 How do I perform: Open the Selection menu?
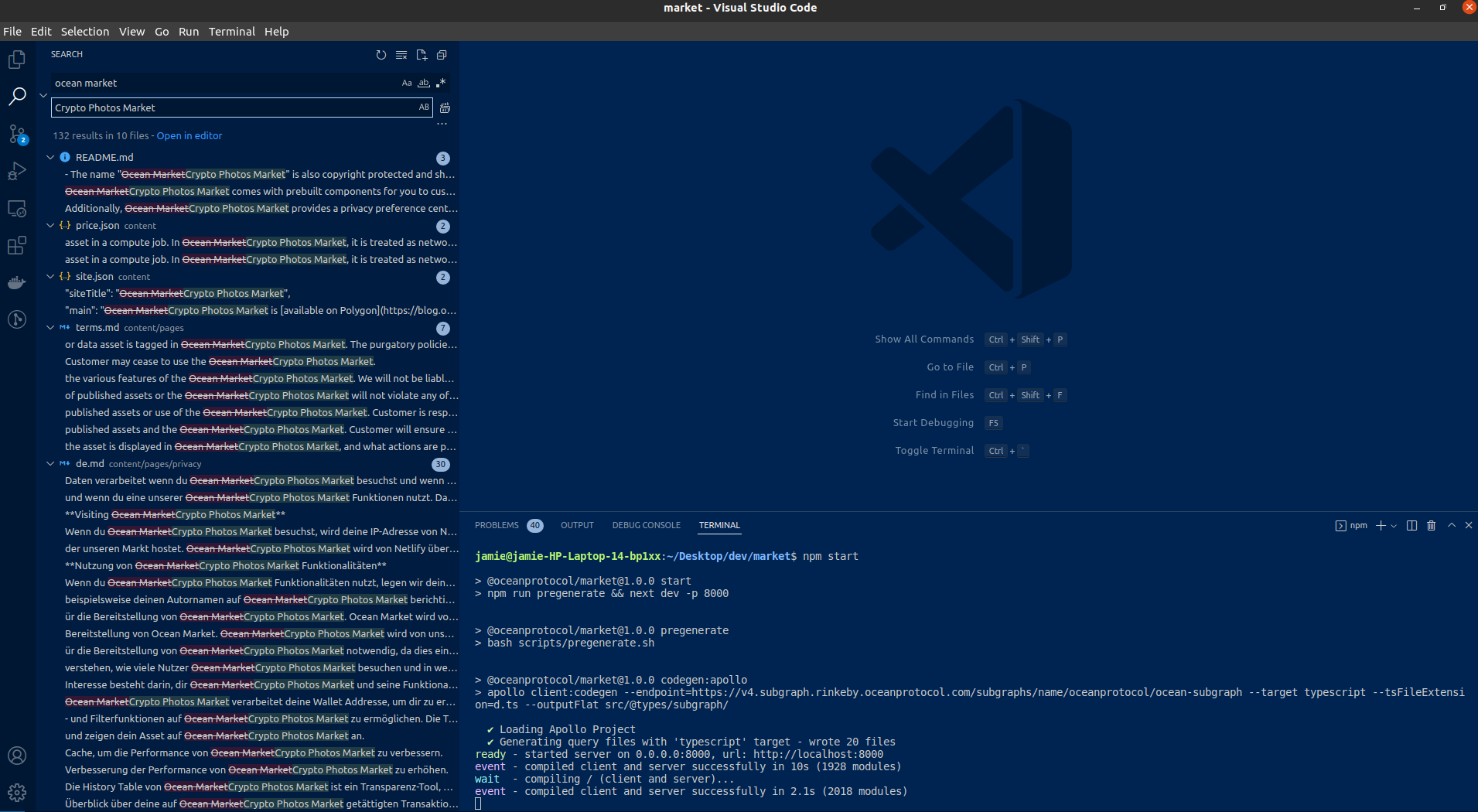coord(85,32)
